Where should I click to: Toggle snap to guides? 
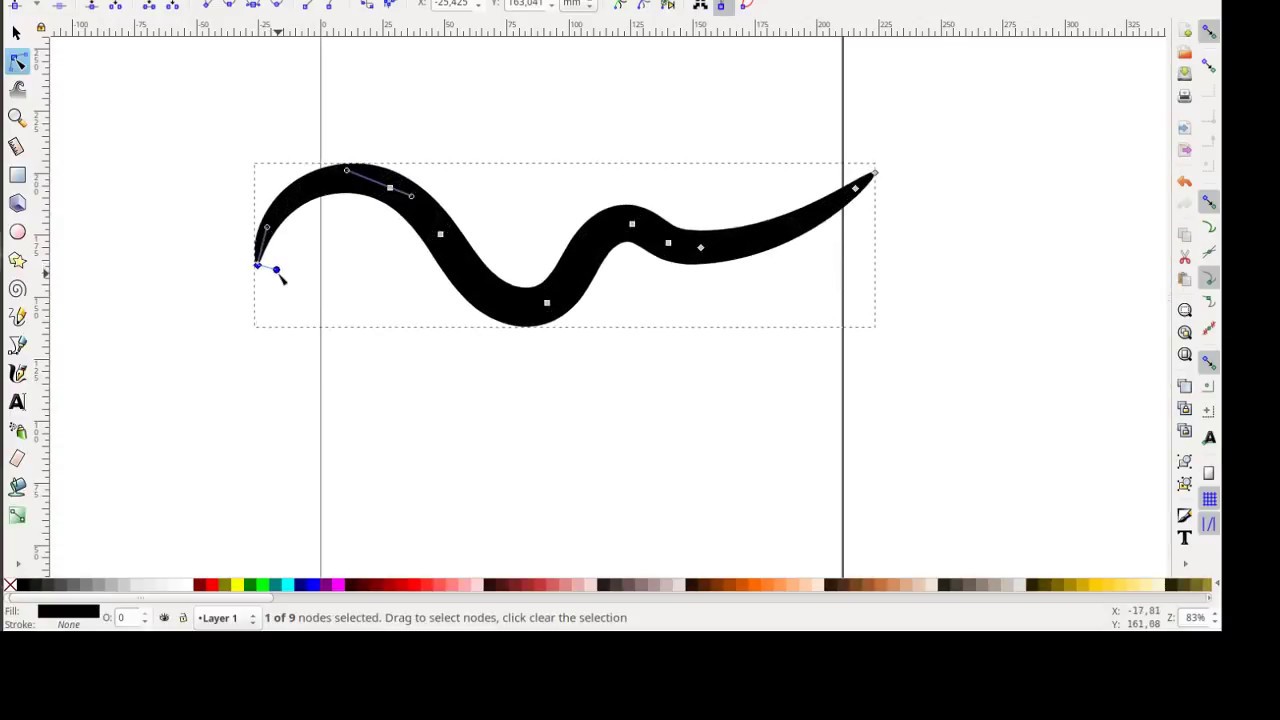point(1209,523)
